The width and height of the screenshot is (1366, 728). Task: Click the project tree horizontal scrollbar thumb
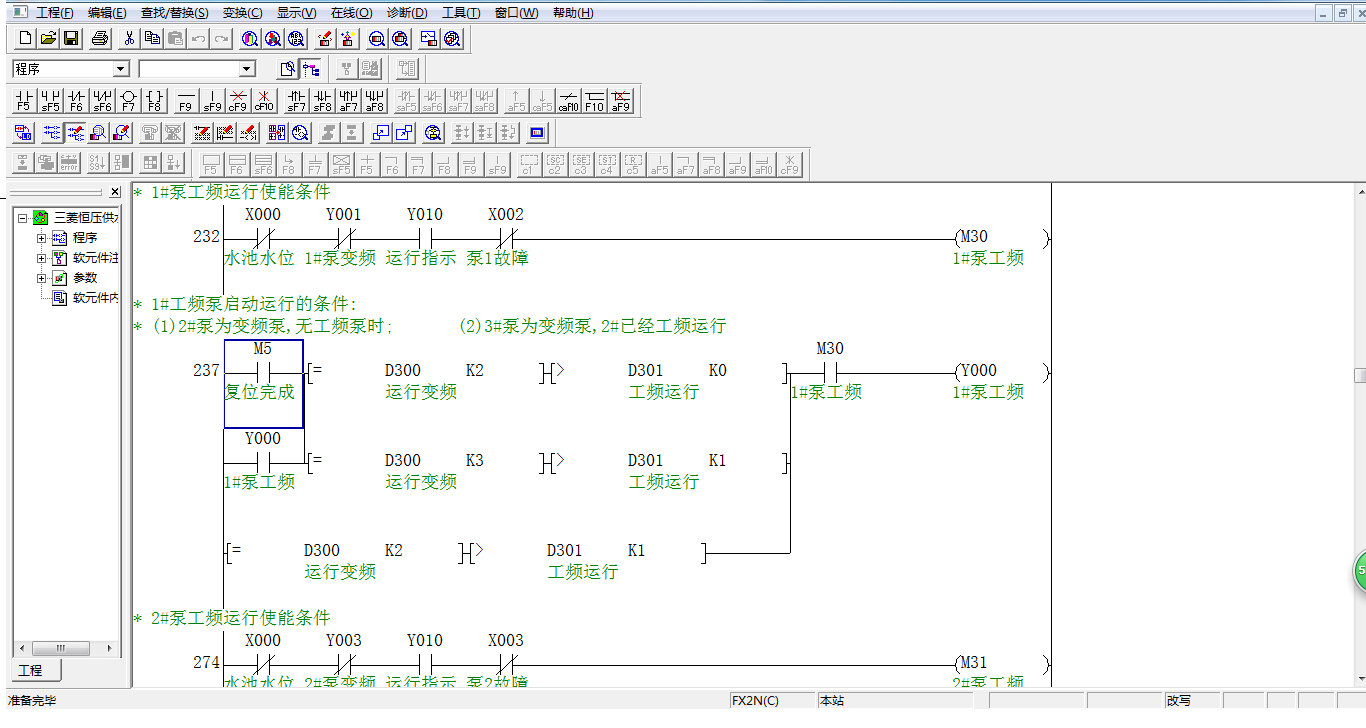pyautogui.click(x=61, y=649)
